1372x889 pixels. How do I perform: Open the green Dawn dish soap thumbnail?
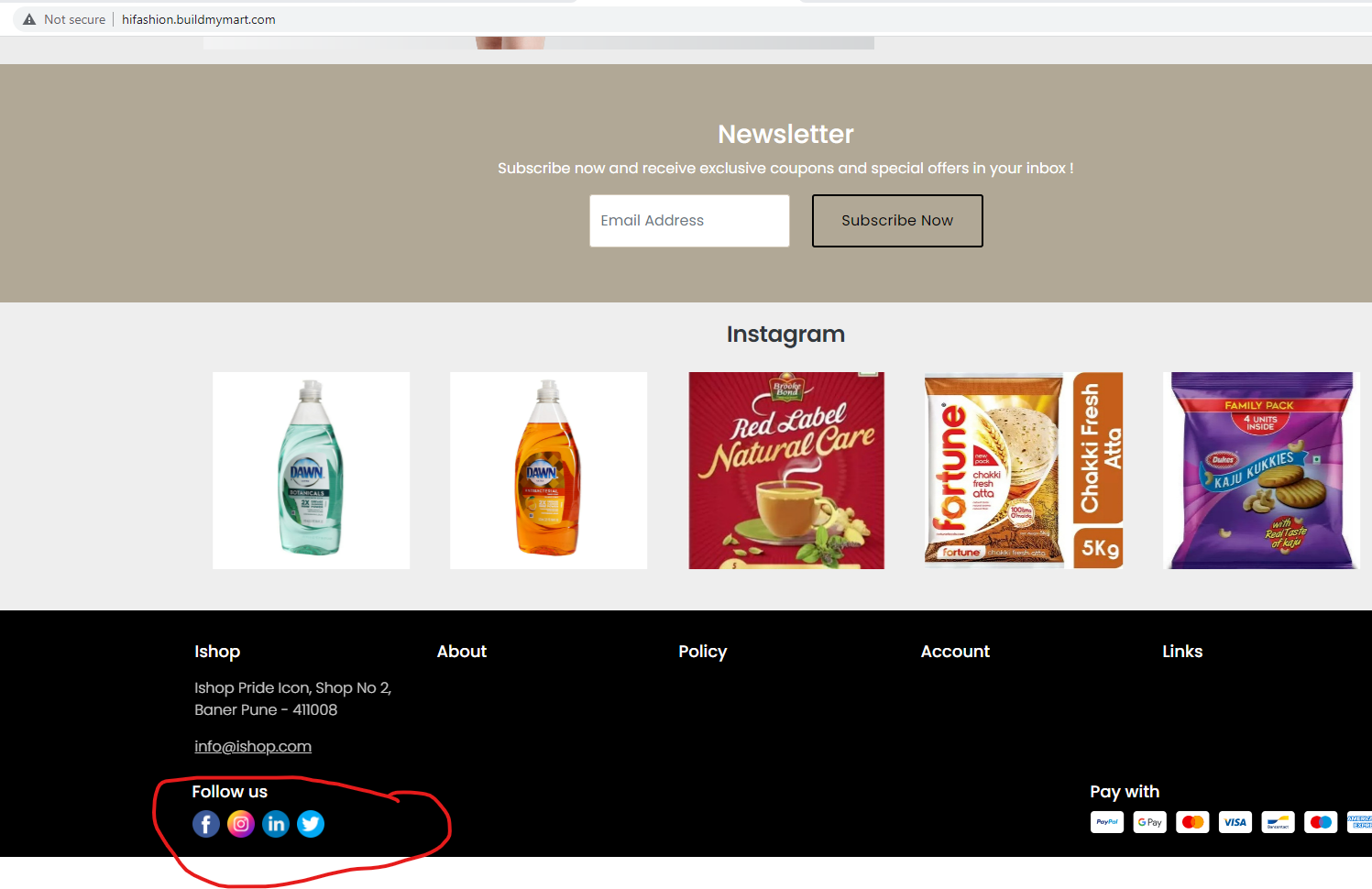click(312, 470)
